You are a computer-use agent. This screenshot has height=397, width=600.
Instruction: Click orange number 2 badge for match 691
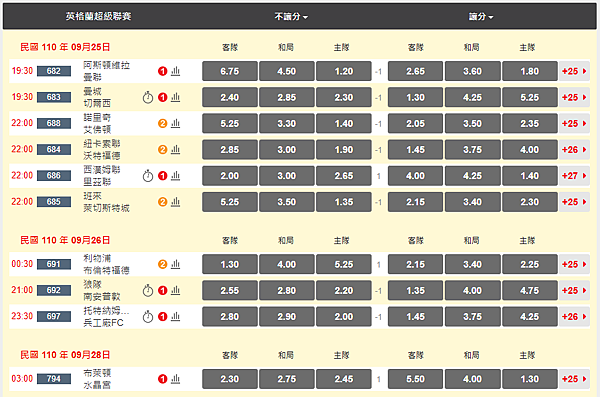point(163,264)
